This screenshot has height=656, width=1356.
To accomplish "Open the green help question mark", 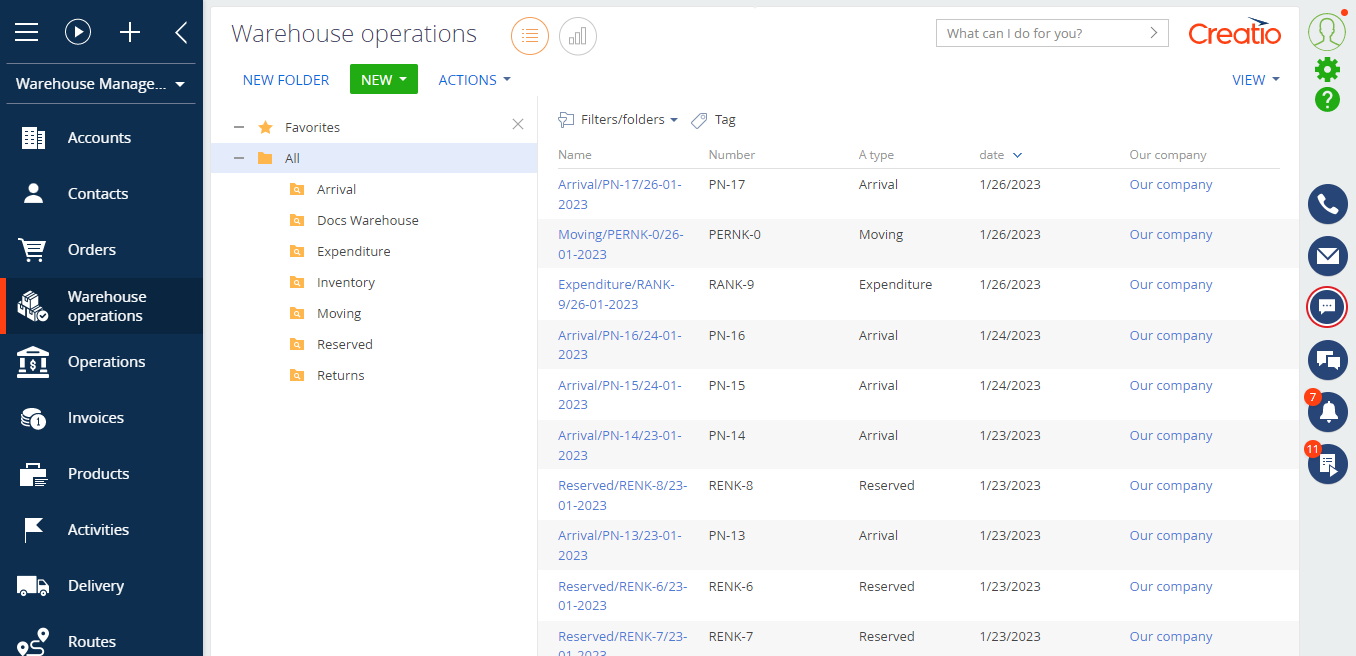I will click(x=1327, y=99).
